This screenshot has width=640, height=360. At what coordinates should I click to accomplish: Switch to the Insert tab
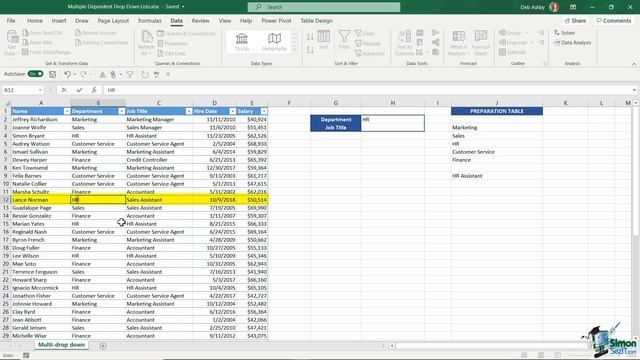(59, 20)
